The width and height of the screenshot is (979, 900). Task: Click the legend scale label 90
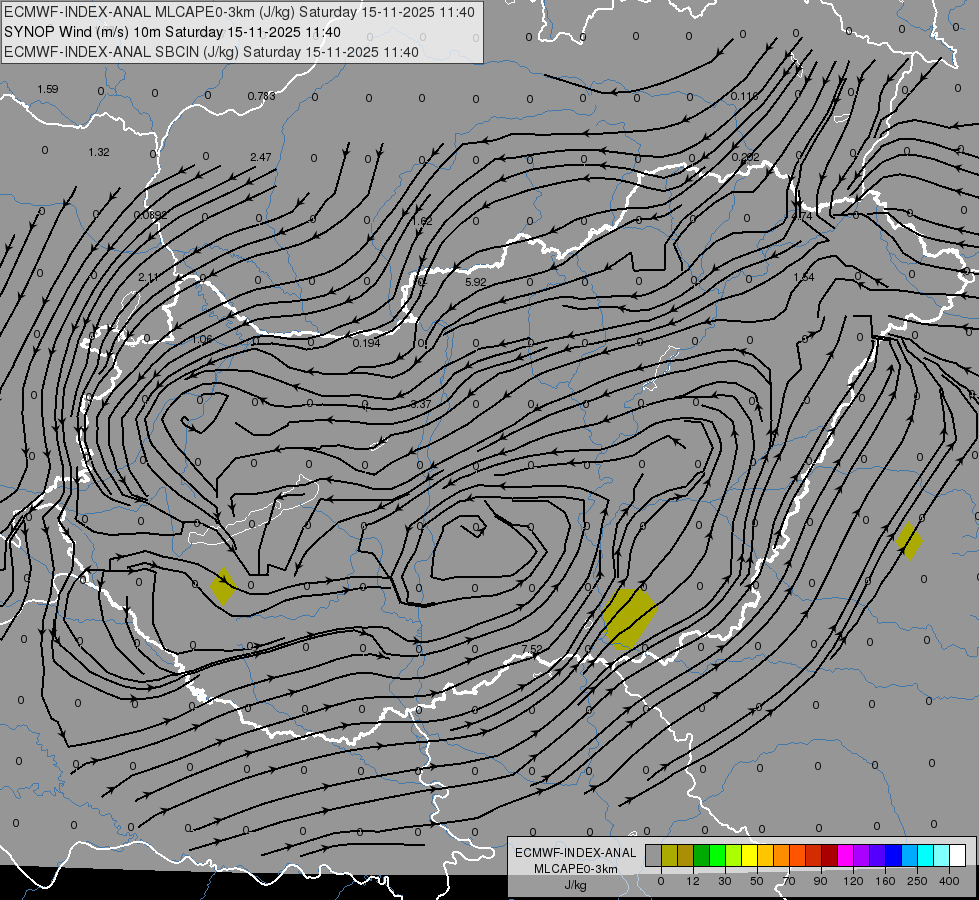(820, 881)
